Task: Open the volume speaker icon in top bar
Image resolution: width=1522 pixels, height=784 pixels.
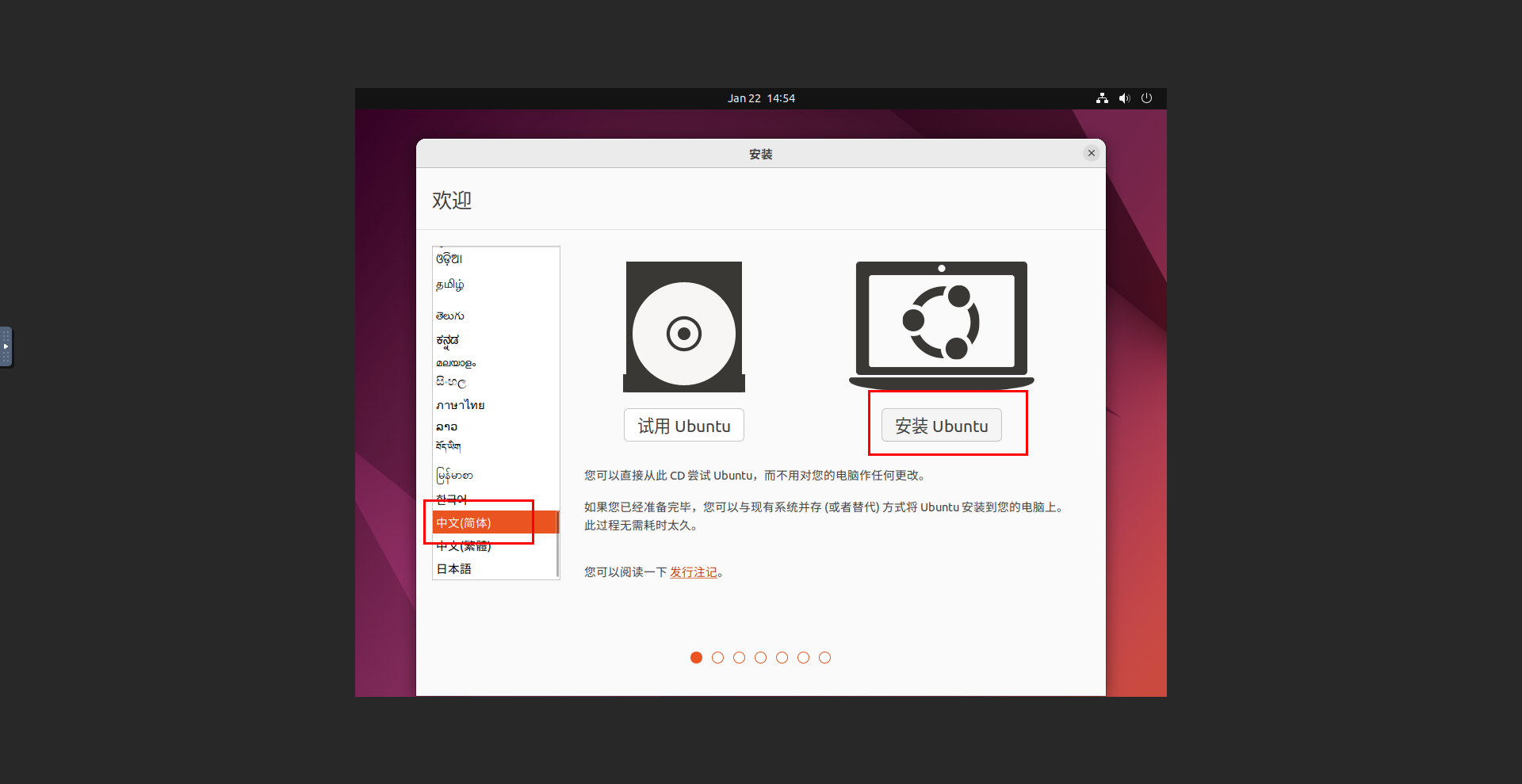Action: click(x=1124, y=98)
